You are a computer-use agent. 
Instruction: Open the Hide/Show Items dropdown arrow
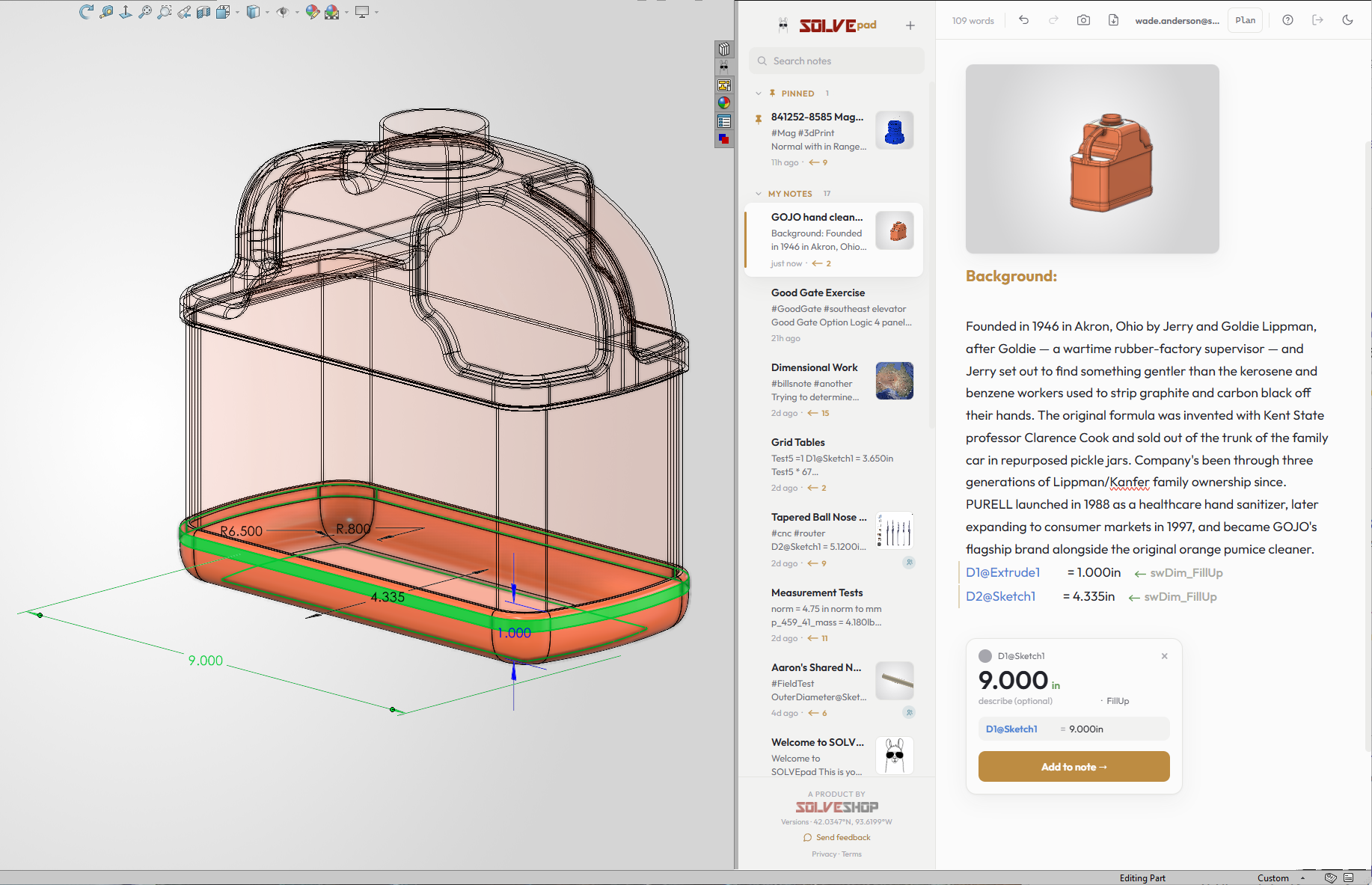pos(297,12)
